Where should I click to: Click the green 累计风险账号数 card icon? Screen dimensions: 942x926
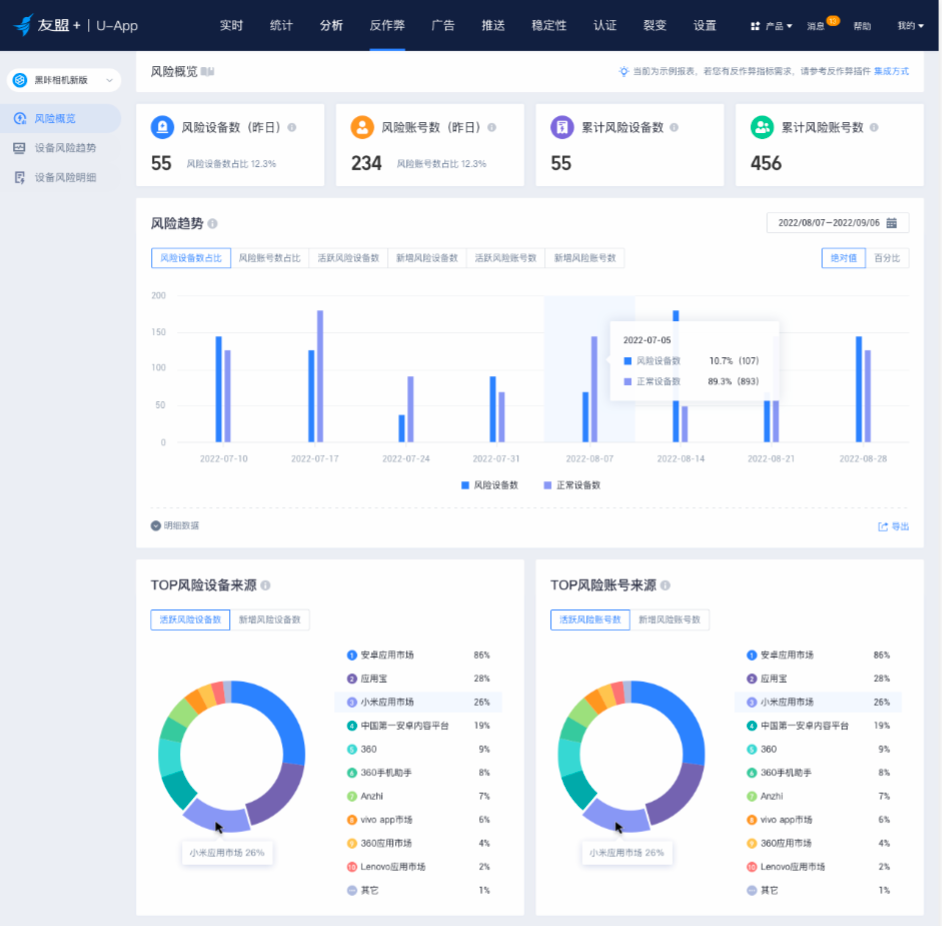pos(762,127)
